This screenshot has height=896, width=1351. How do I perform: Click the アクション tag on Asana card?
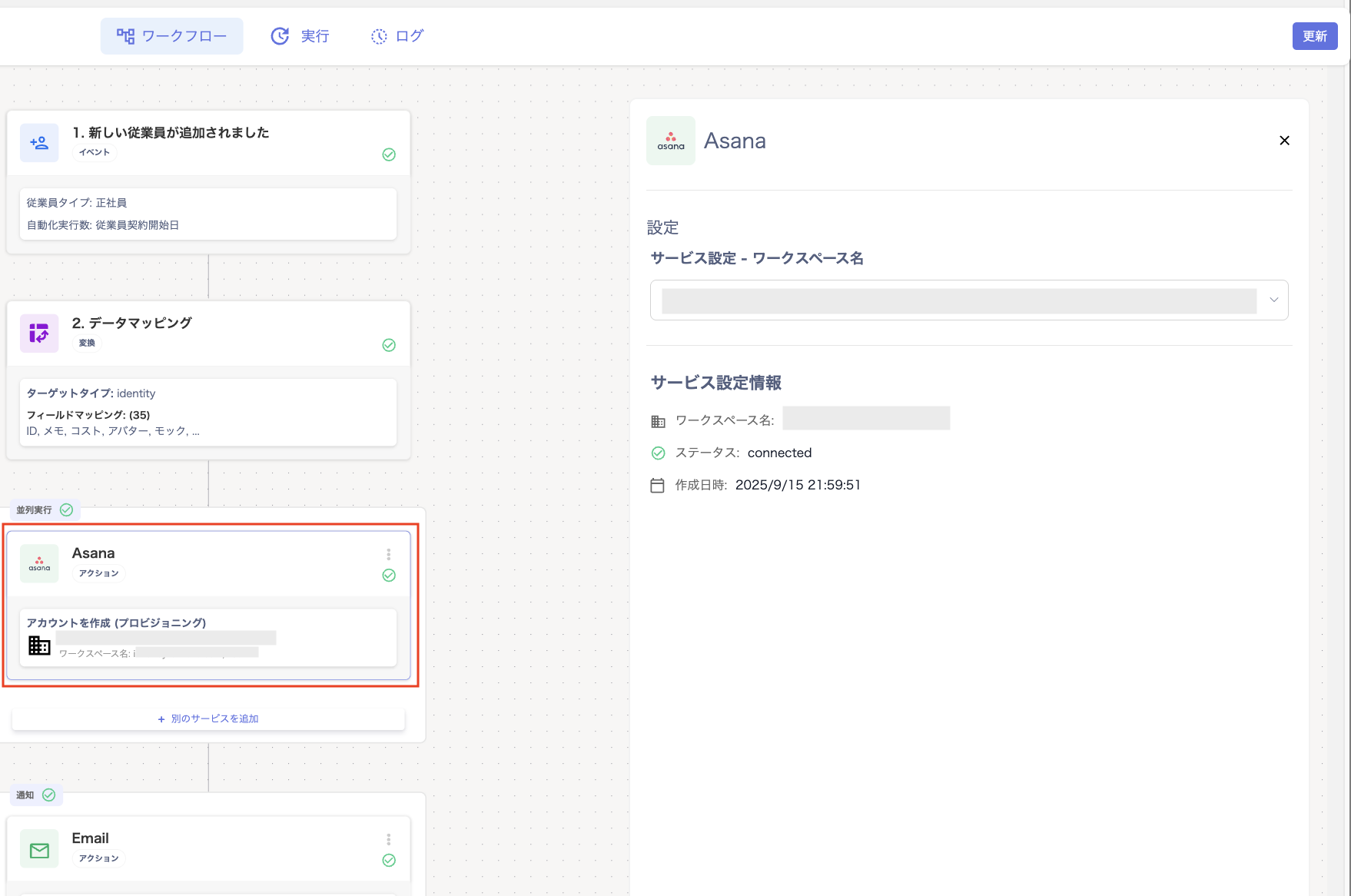click(x=99, y=573)
